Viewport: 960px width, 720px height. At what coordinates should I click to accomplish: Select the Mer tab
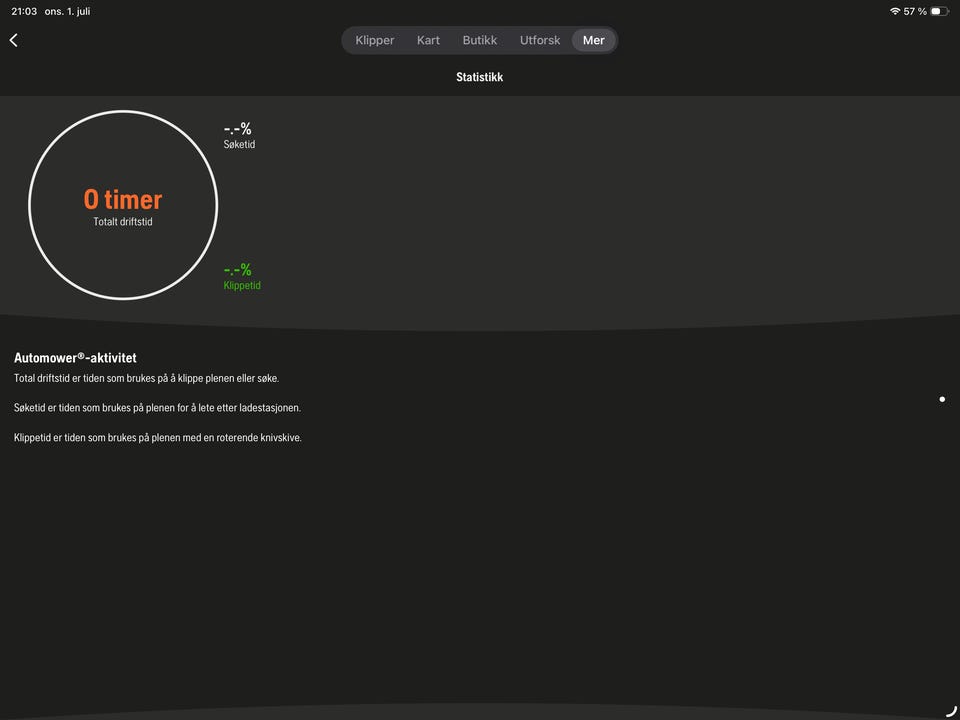point(593,40)
